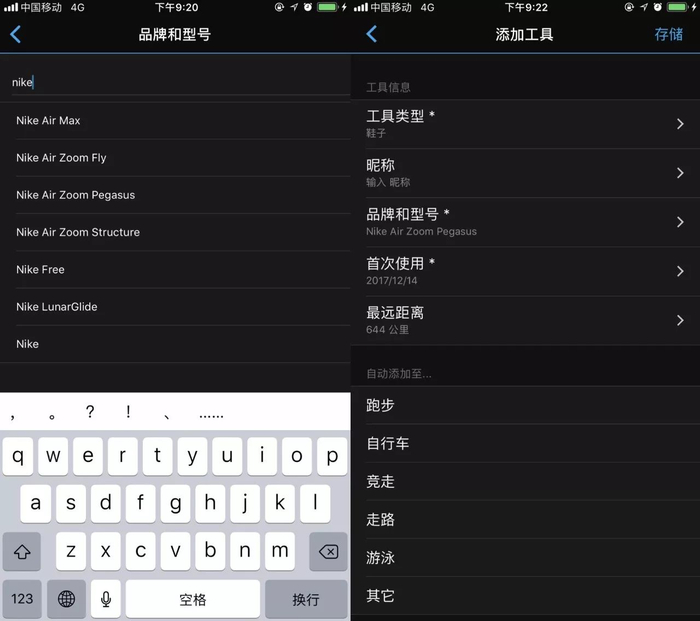The image size is (700, 621).
Task: Insert the question mark suggestion
Action: click(90, 411)
